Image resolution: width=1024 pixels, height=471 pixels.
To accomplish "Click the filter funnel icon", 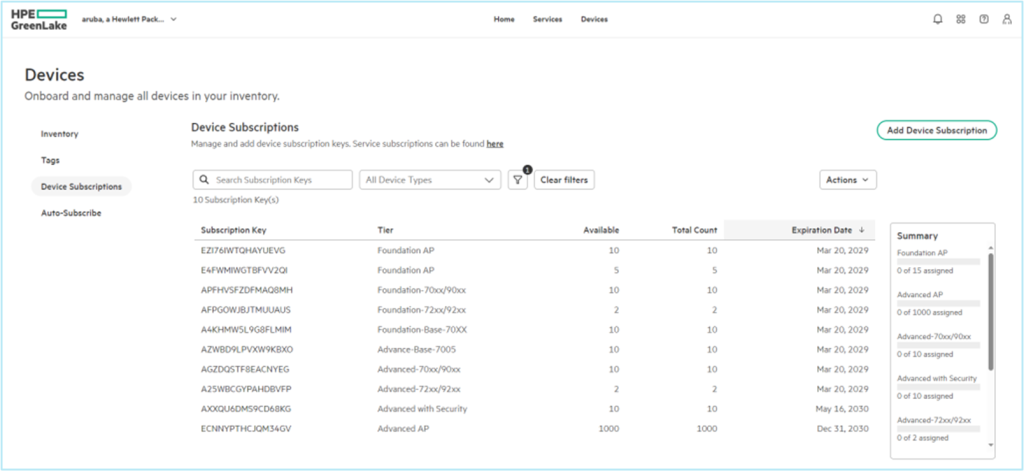I will click(517, 180).
